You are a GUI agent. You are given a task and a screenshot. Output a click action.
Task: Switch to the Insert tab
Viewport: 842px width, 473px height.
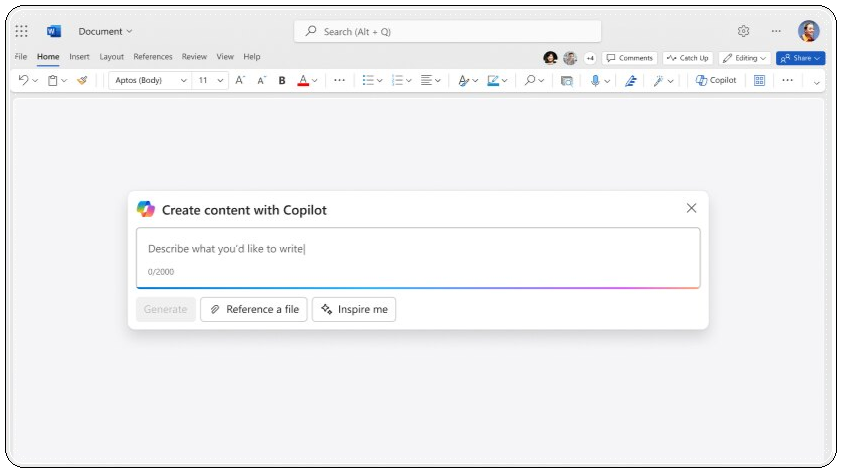tap(79, 56)
